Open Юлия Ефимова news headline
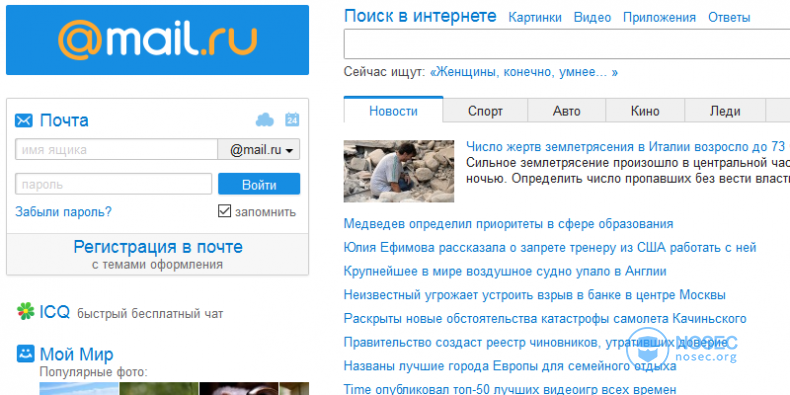 (x=550, y=247)
